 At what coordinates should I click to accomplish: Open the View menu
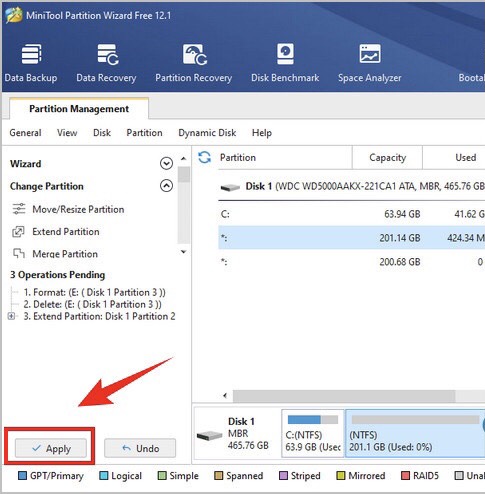tap(67, 133)
